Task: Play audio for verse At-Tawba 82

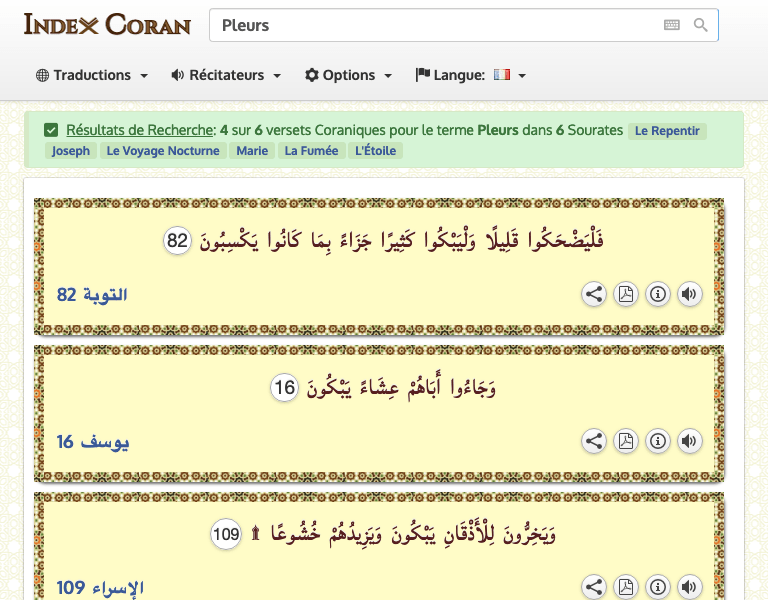Action: pyautogui.click(x=689, y=294)
